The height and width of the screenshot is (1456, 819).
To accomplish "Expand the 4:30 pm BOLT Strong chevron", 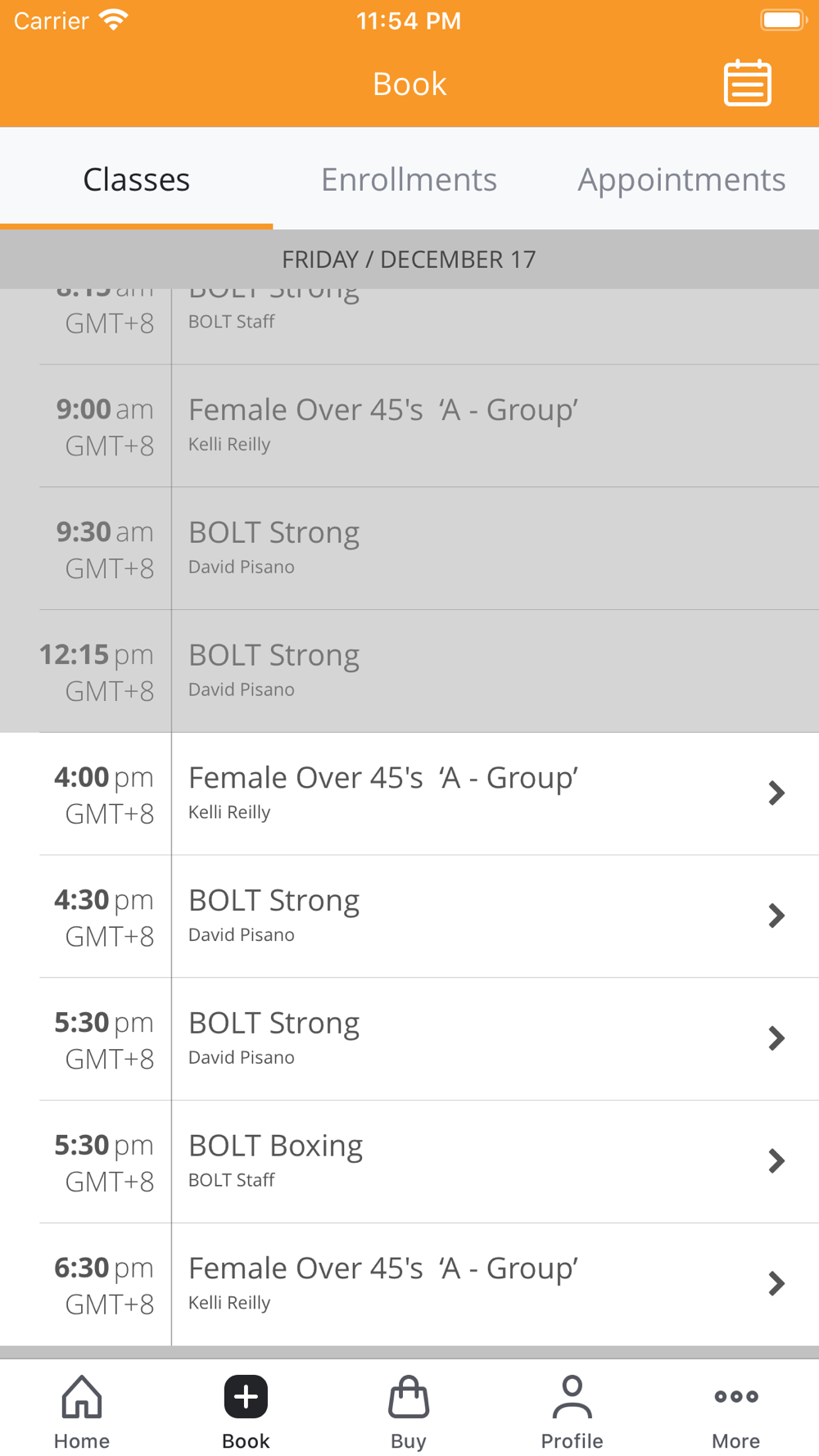I will [776, 916].
